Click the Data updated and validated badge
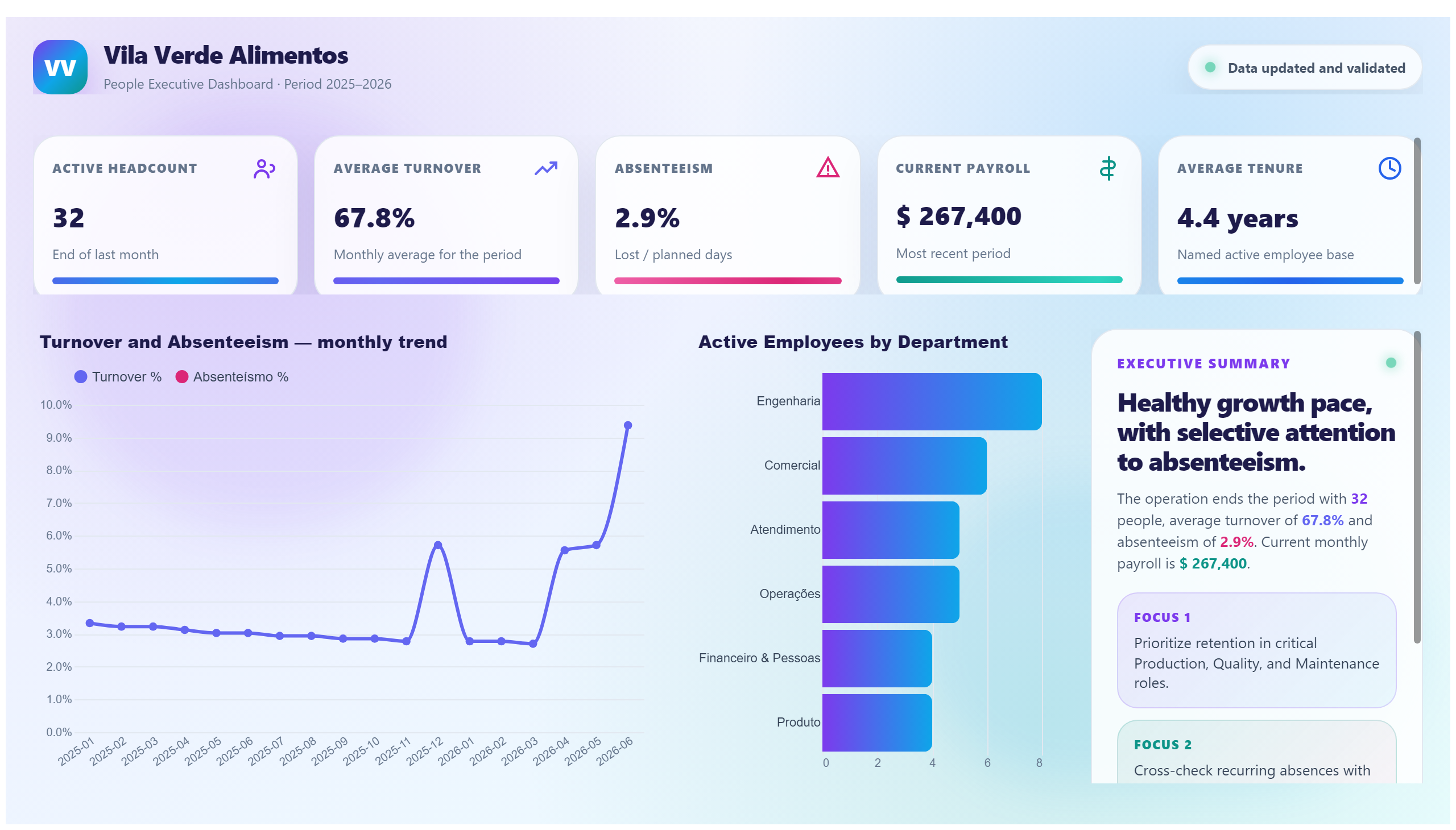Image resolution: width=1456 pixels, height=830 pixels. 1304,67
